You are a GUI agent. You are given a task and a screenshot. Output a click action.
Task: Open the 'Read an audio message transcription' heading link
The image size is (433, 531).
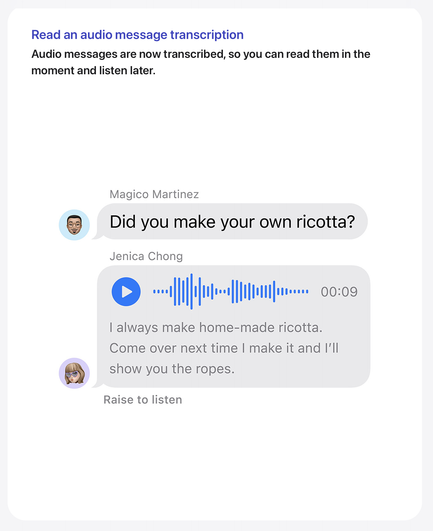[x=137, y=35]
